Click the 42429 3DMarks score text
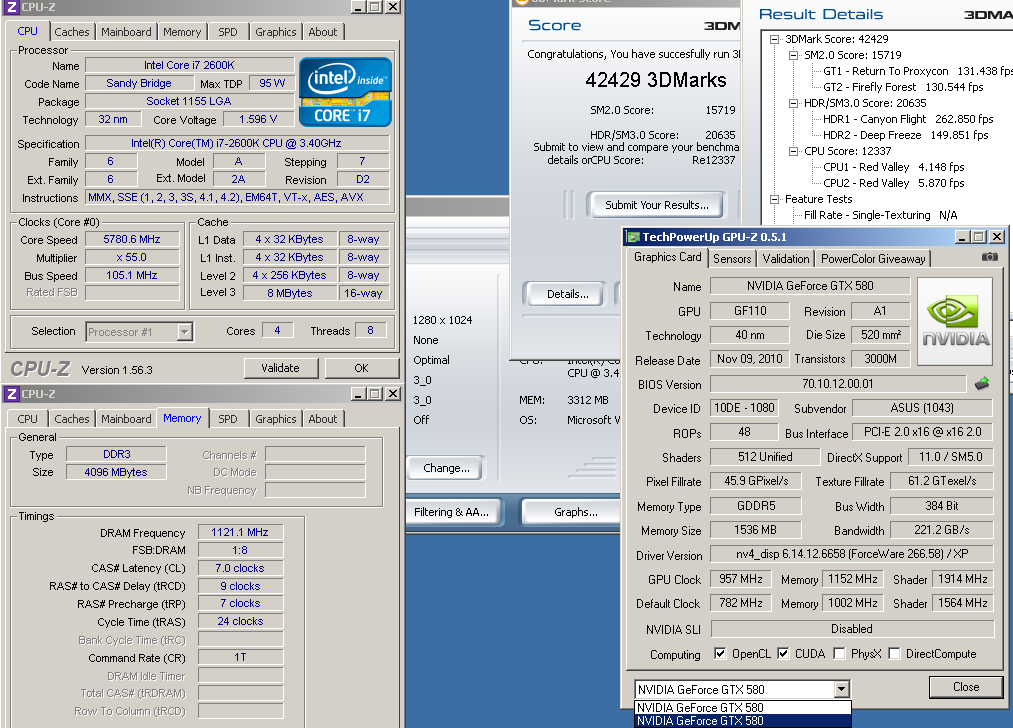Viewport: 1013px width, 728px height. pos(656,80)
